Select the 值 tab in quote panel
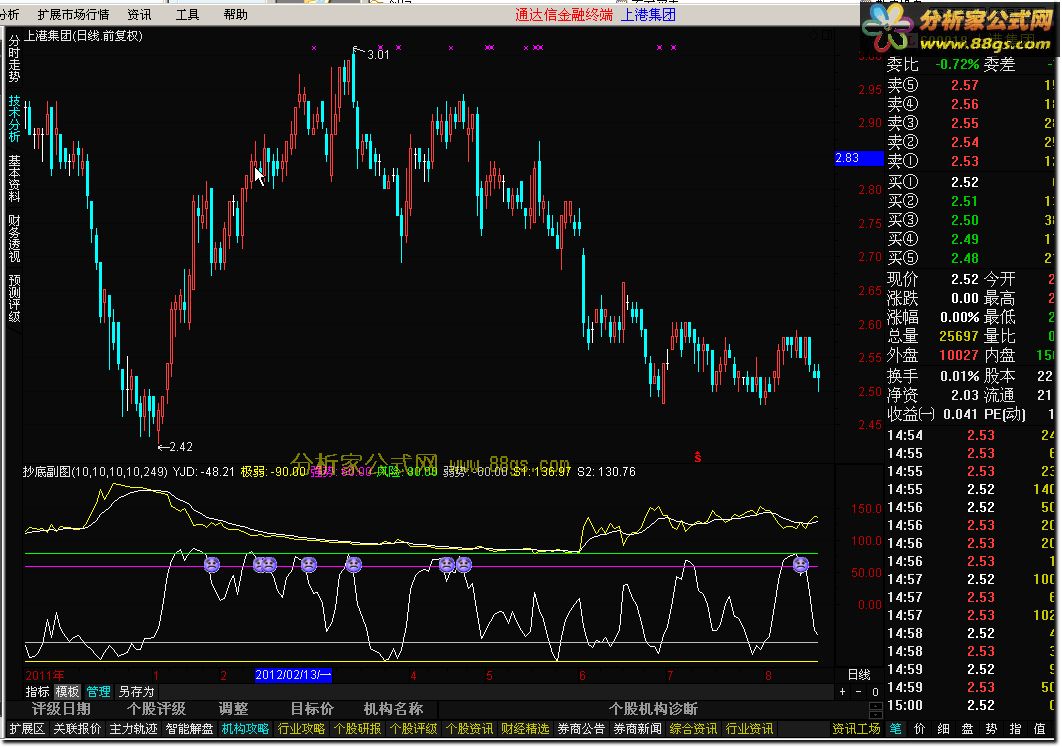The height and width of the screenshot is (747, 1062). click(x=1040, y=729)
